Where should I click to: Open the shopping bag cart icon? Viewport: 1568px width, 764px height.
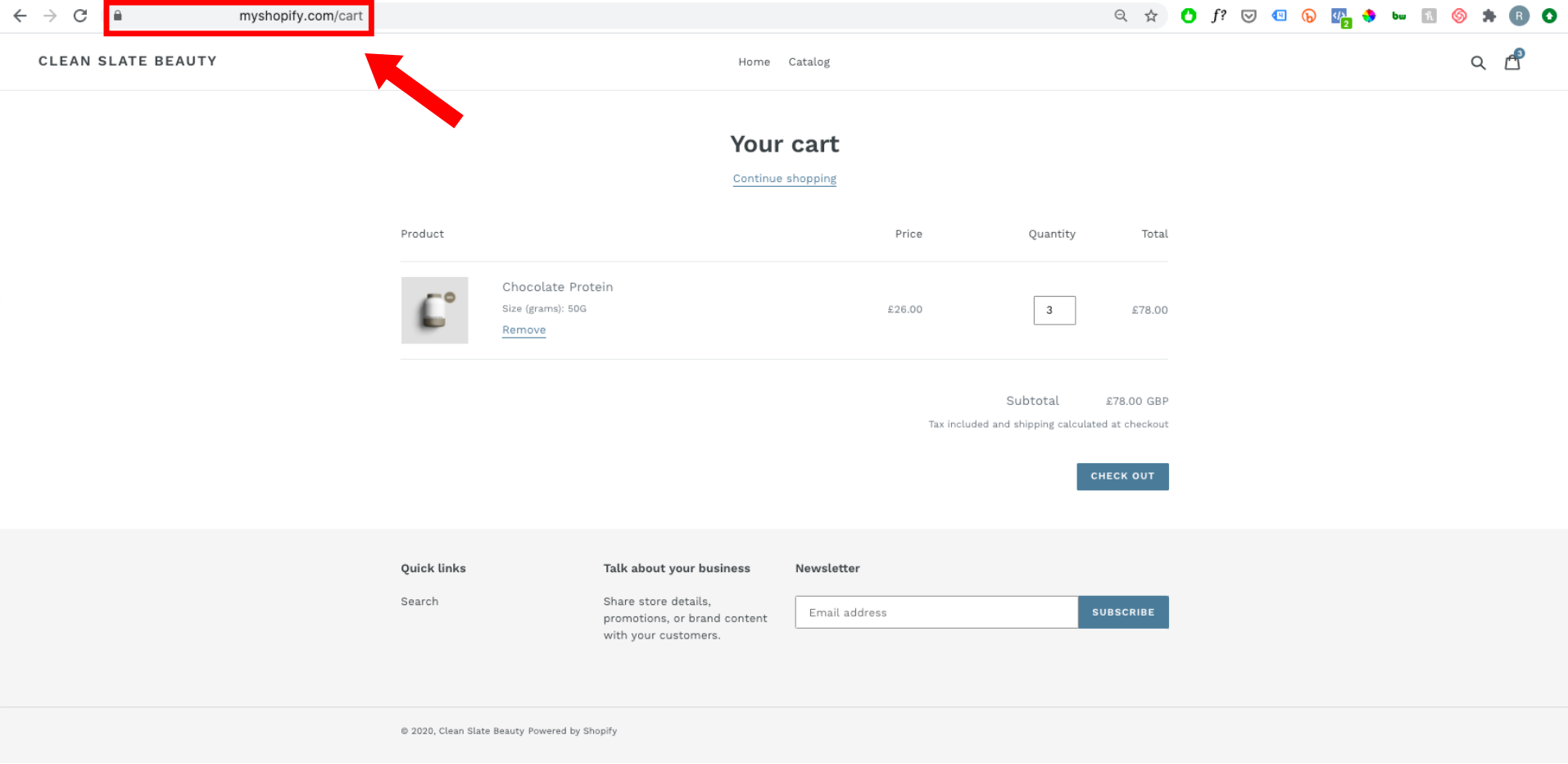(1513, 61)
